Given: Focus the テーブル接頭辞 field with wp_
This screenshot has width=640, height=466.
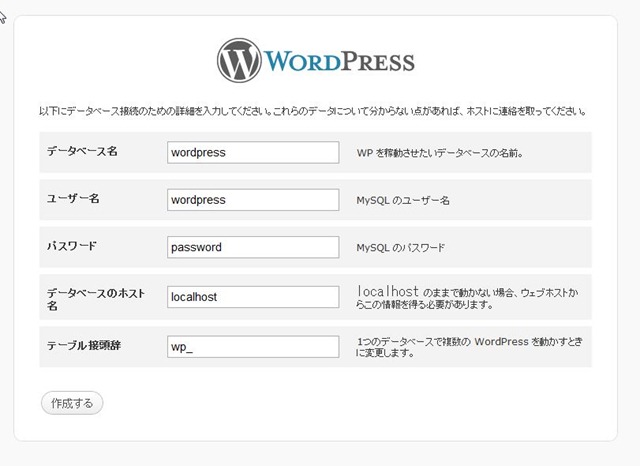Looking at the screenshot, I should [254, 346].
